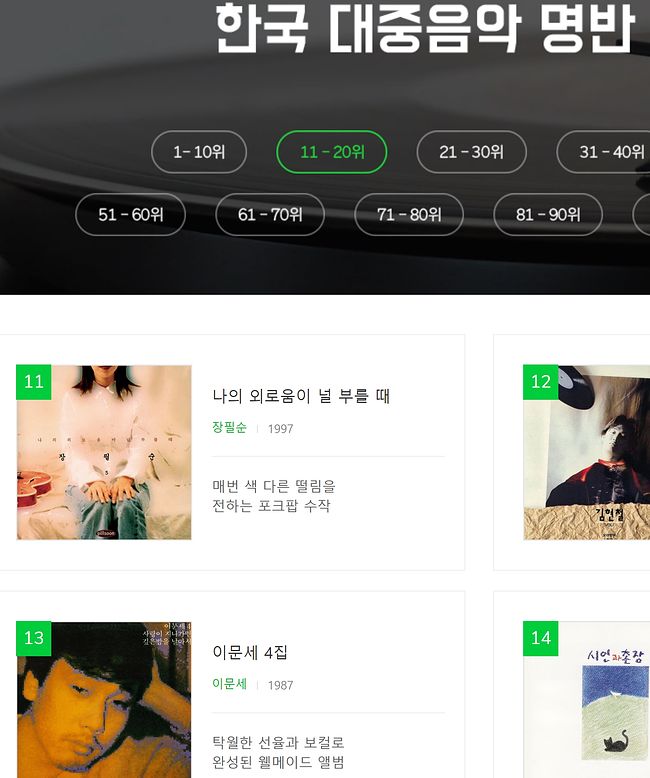Click the green rank 13 badge
The height and width of the screenshot is (778, 650).
[x=34, y=638]
